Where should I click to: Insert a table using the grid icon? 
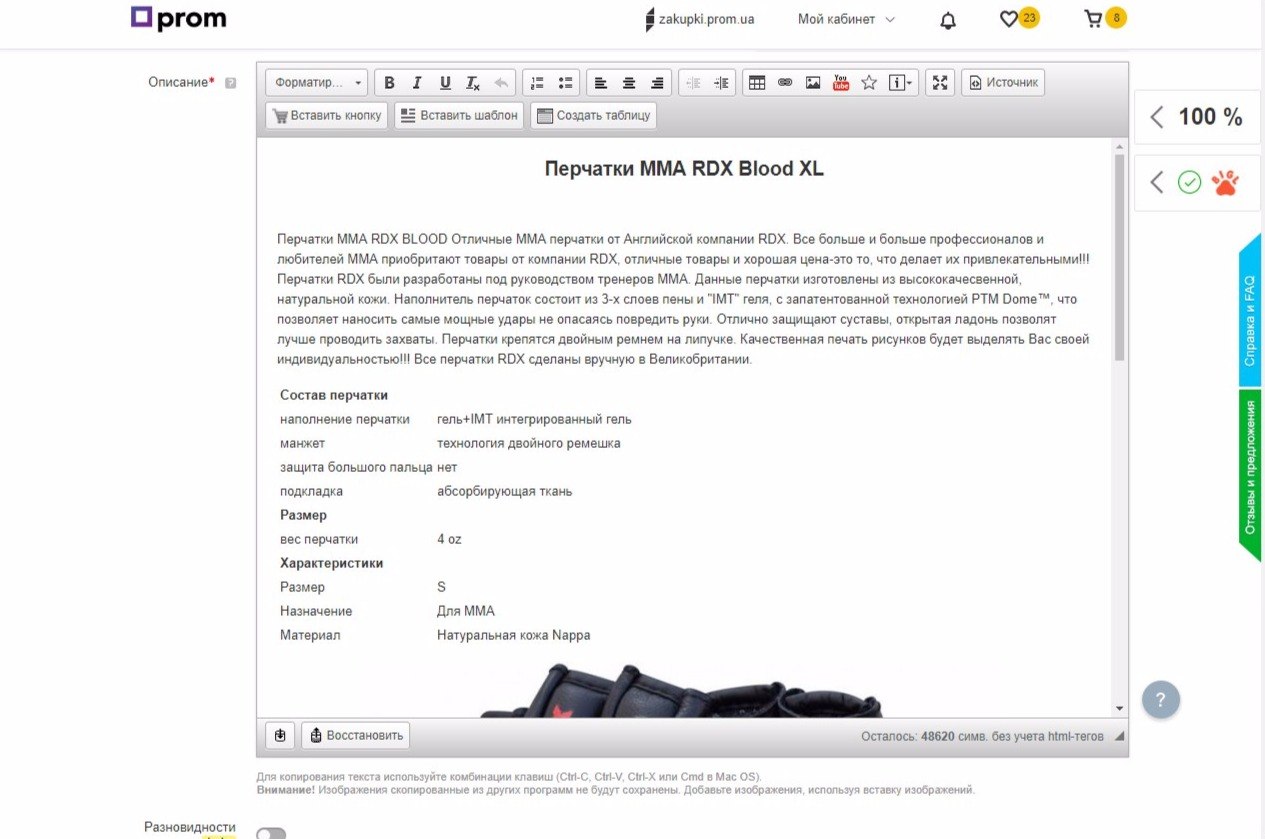(757, 83)
